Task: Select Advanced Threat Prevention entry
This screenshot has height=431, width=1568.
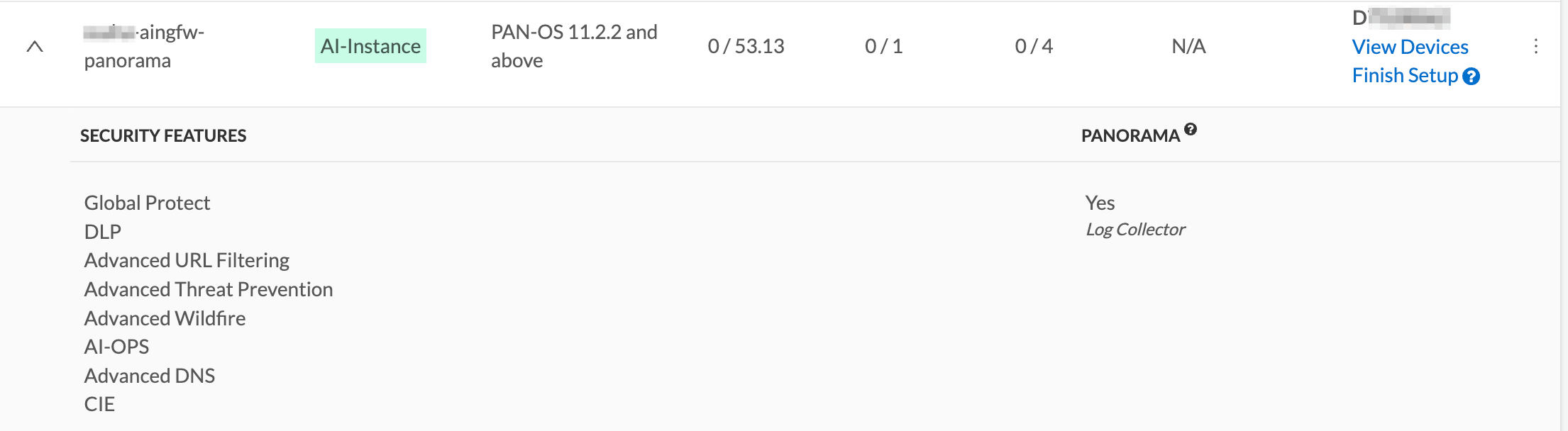Action: tap(208, 289)
